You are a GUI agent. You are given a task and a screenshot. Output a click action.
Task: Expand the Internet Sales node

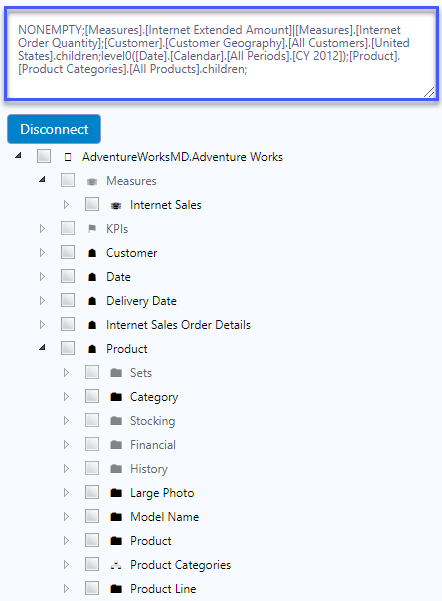(x=66, y=205)
